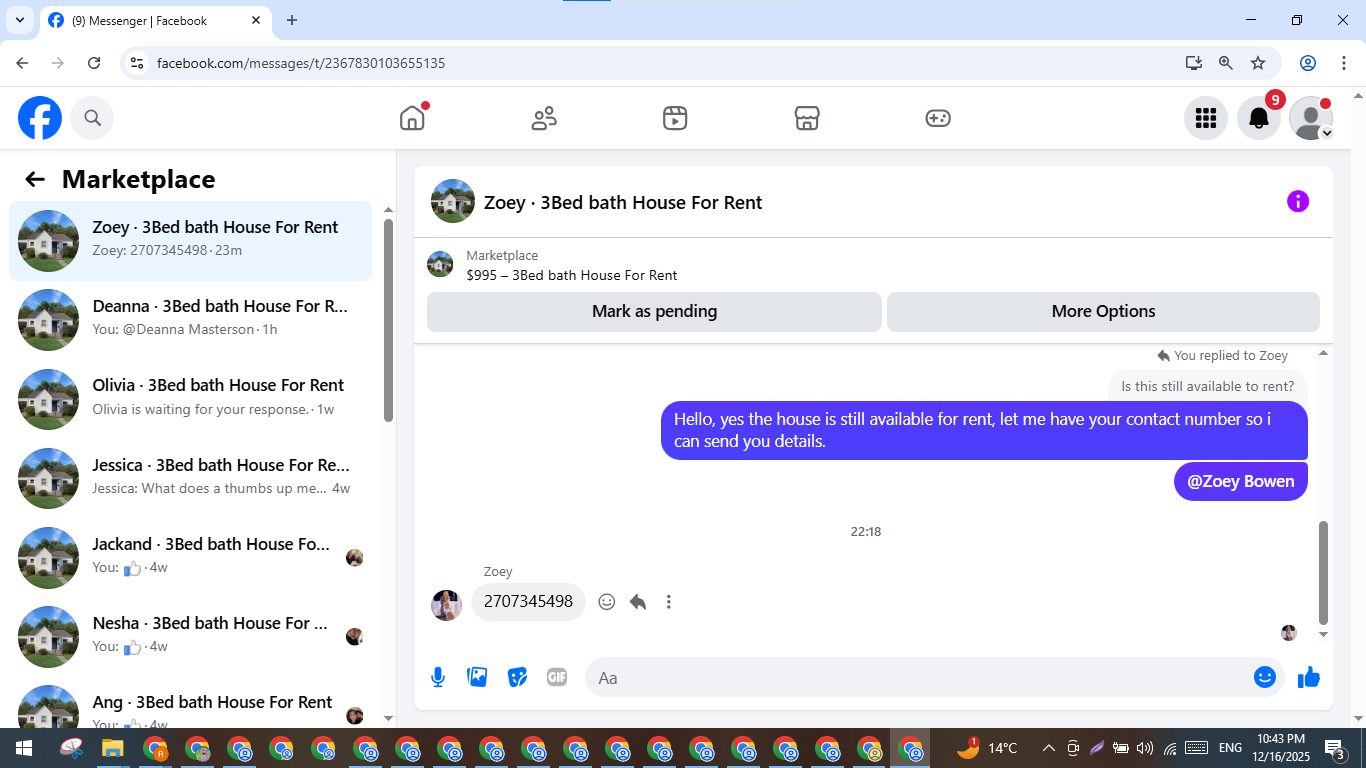The width and height of the screenshot is (1366, 768).
Task: Send a thumbs-up like
Action: coord(1309,677)
